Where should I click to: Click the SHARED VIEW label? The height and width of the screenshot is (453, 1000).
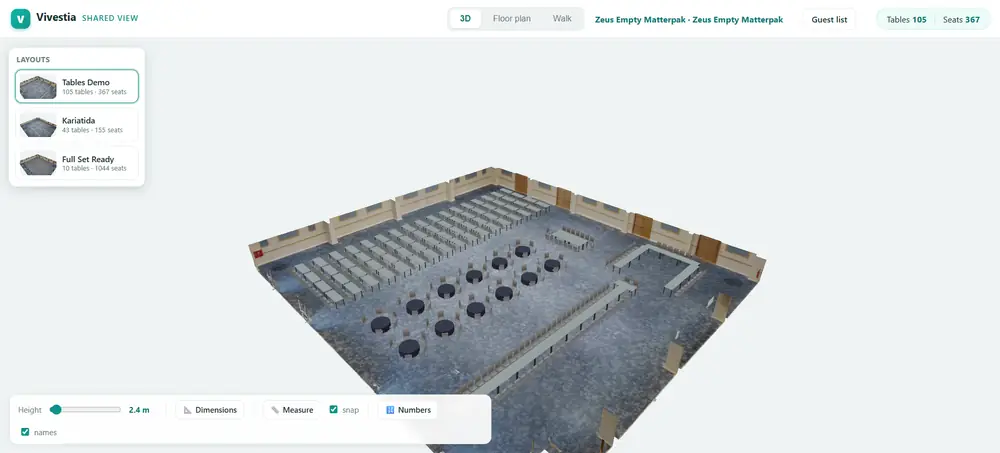tap(110, 19)
